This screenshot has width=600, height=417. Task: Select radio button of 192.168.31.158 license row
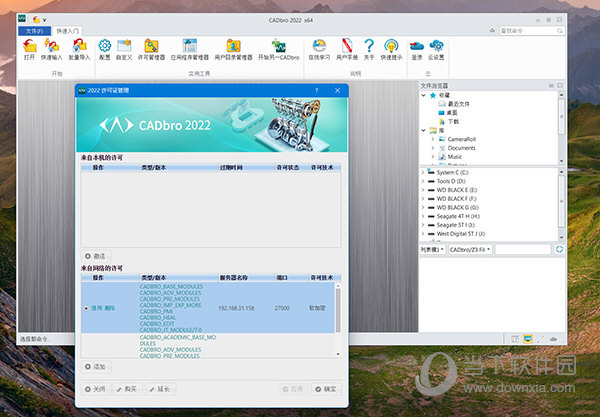pos(86,308)
